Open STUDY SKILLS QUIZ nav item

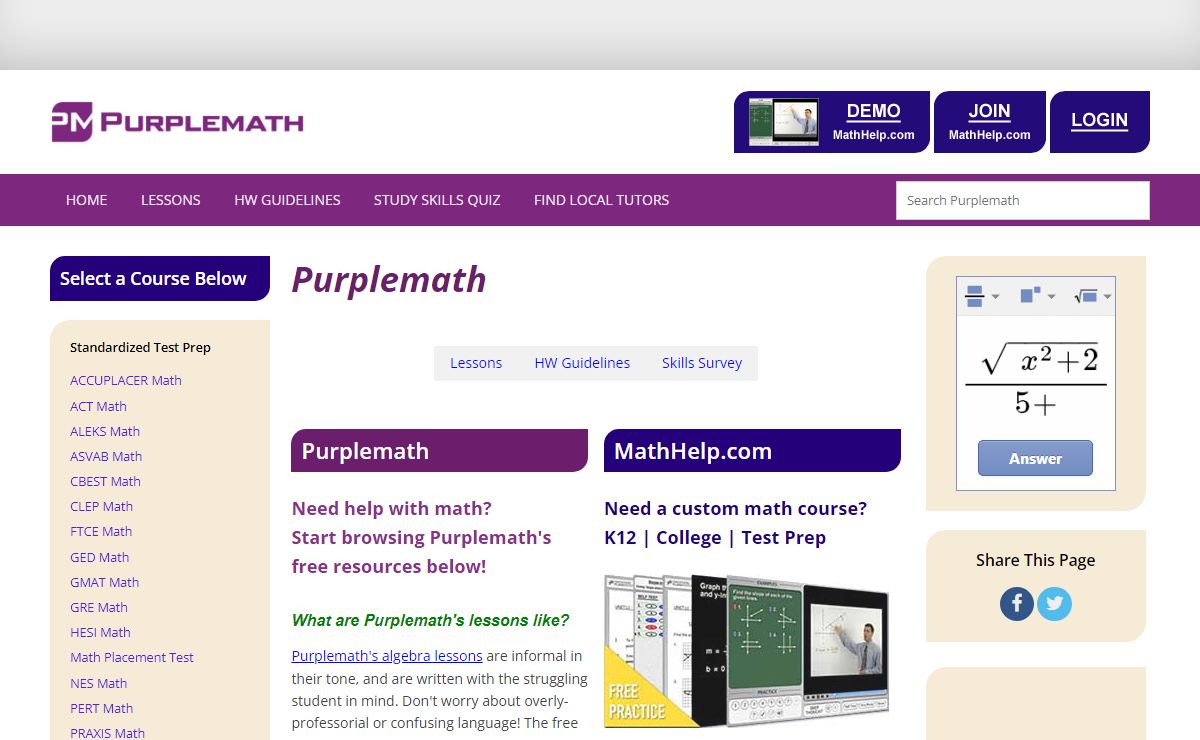coord(437,200)
